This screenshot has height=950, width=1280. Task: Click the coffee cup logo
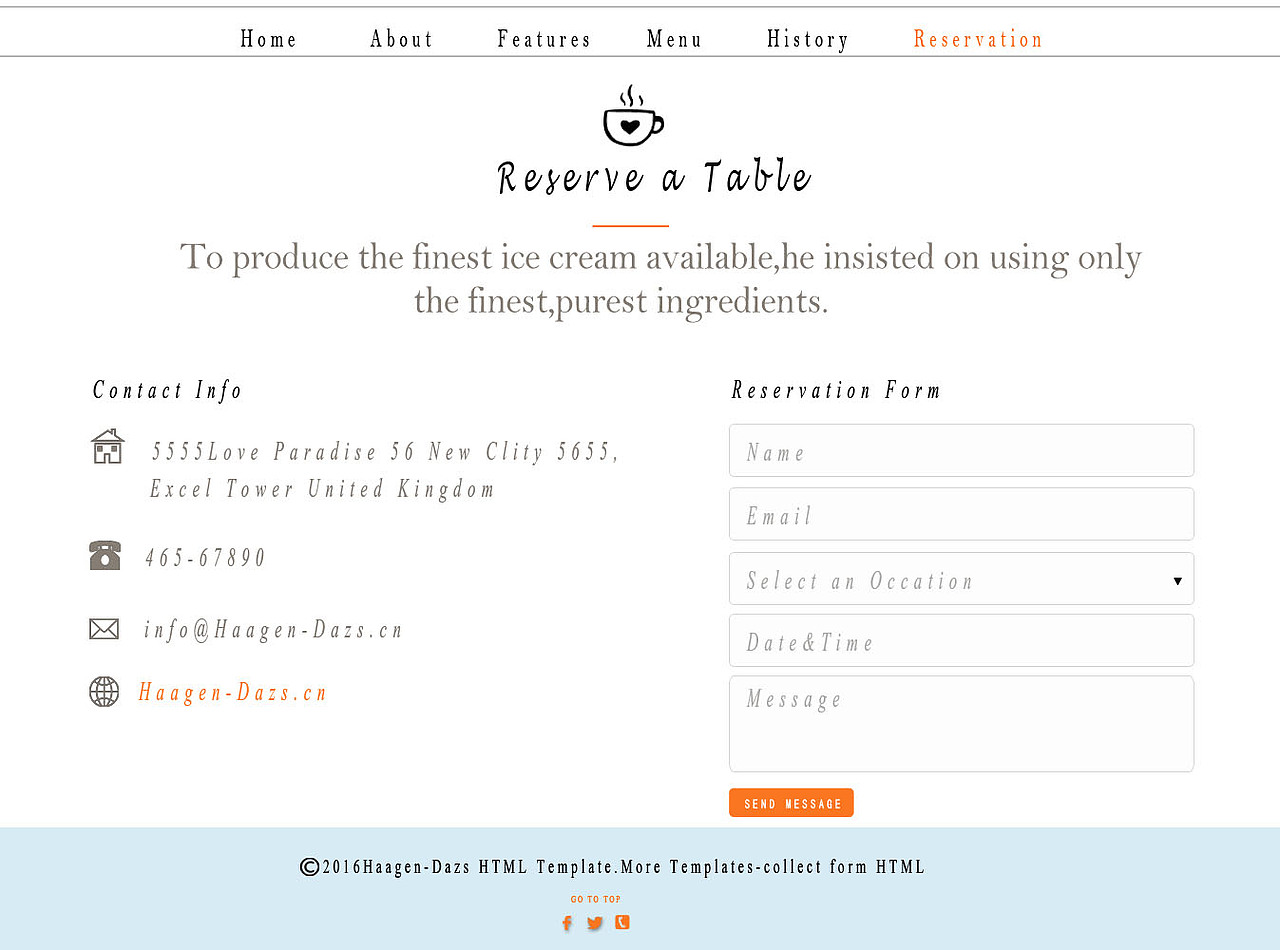632,117
